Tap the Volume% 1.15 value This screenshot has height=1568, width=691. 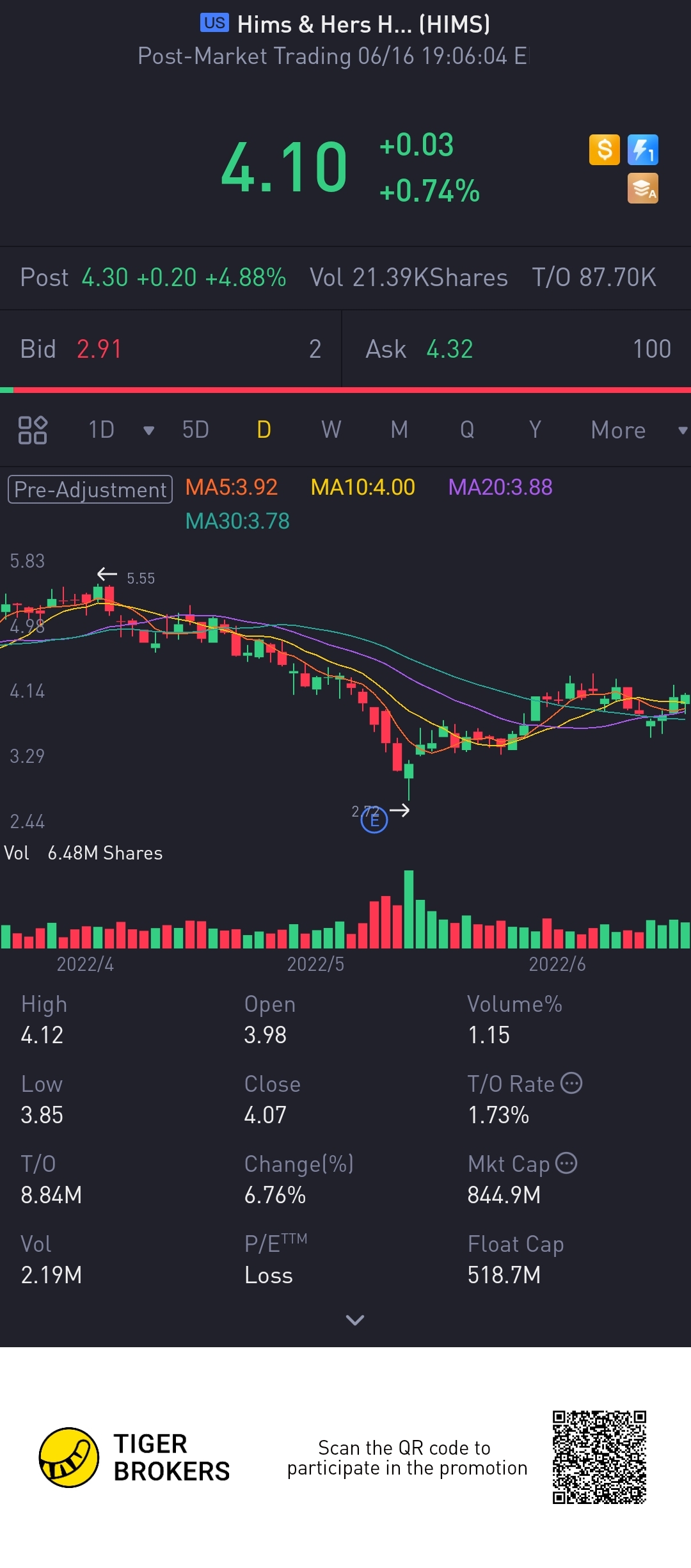[x=489, y=1035]
